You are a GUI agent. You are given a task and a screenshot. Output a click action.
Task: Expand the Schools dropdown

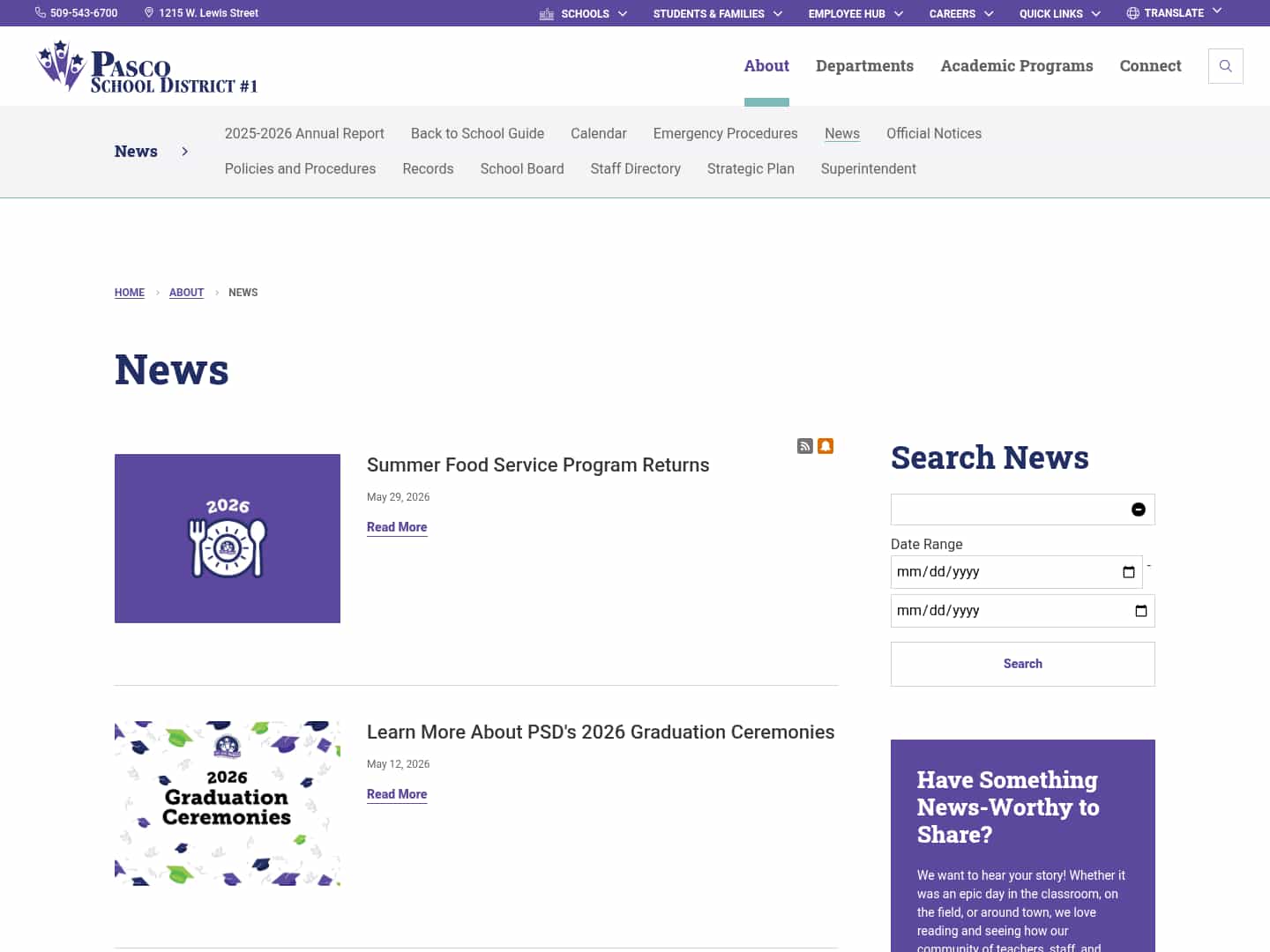(x=584, y=14)
